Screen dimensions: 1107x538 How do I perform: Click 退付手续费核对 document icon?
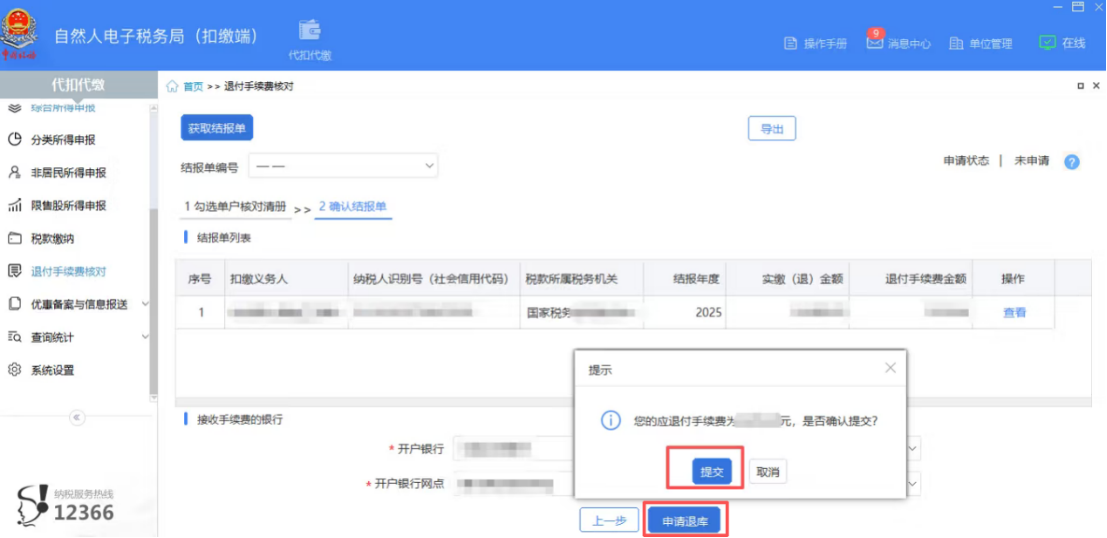pyautogui.click(x=14, y=271)
